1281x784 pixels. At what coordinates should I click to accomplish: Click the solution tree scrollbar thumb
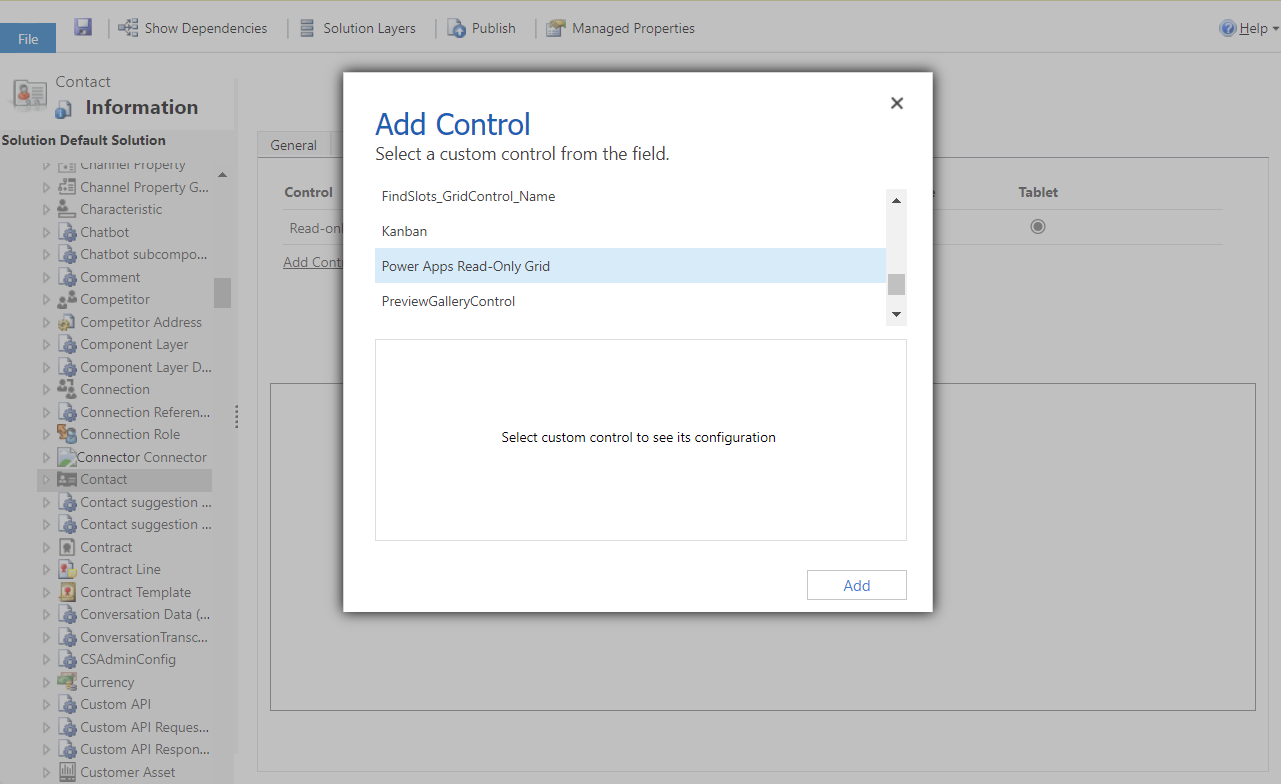coord(222,292)
